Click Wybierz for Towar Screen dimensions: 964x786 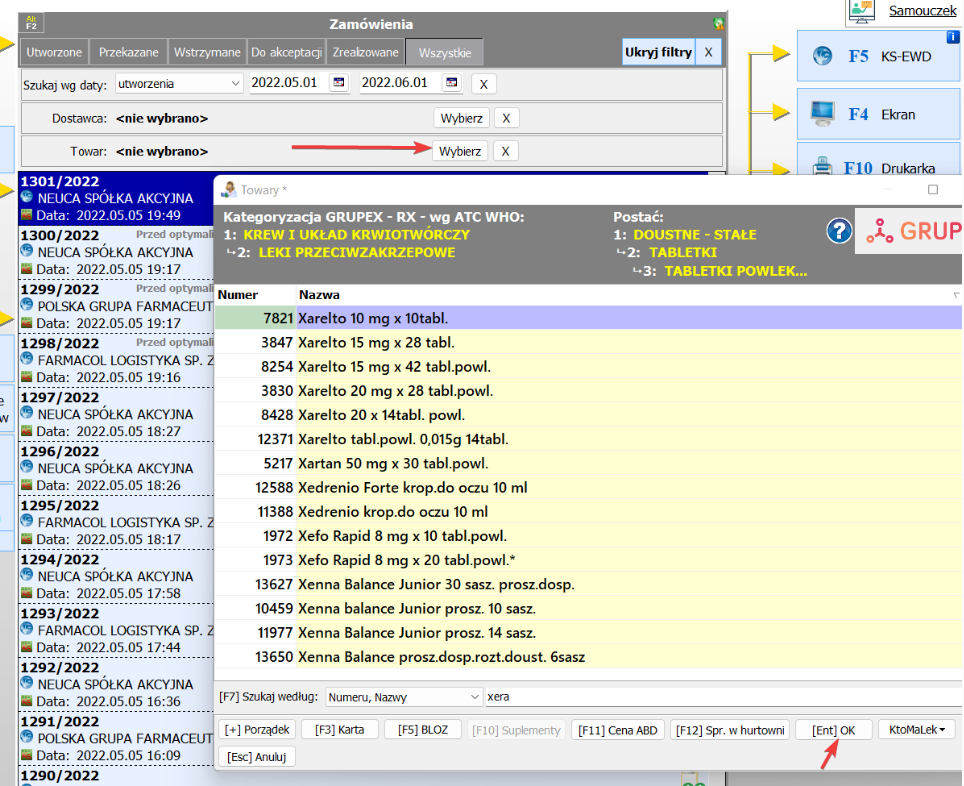pyautogui.click(x=460, y=151)
